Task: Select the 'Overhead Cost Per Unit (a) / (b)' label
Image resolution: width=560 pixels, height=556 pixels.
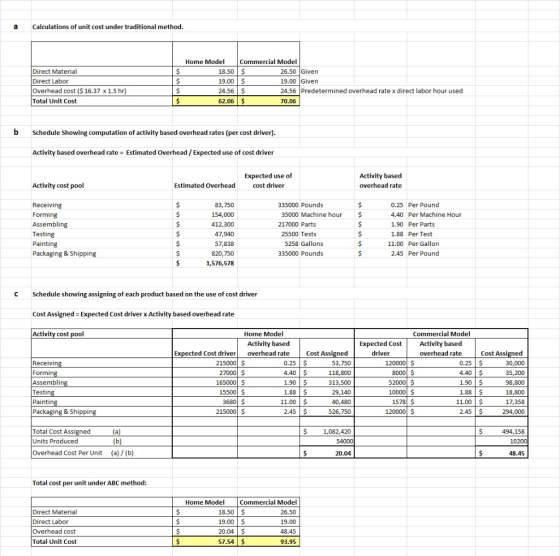Action: click(83, 453)
